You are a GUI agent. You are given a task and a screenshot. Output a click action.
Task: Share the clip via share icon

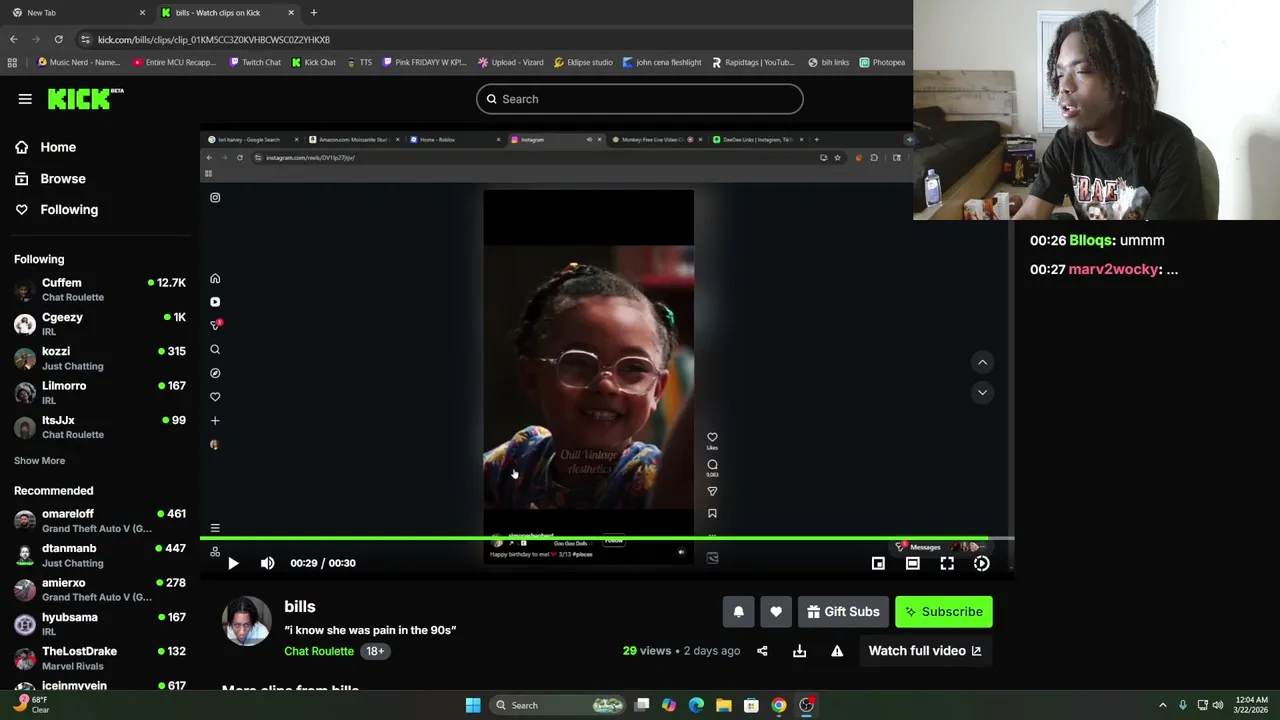(762, 651)
